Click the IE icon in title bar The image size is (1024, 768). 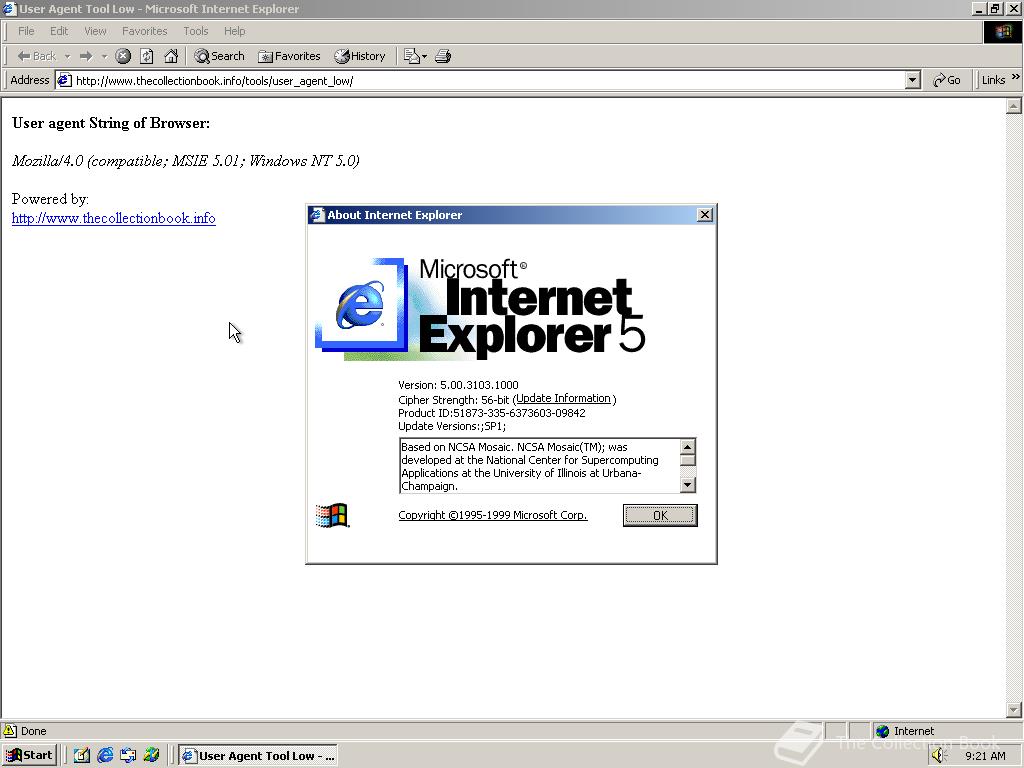[x=9, y=8]
